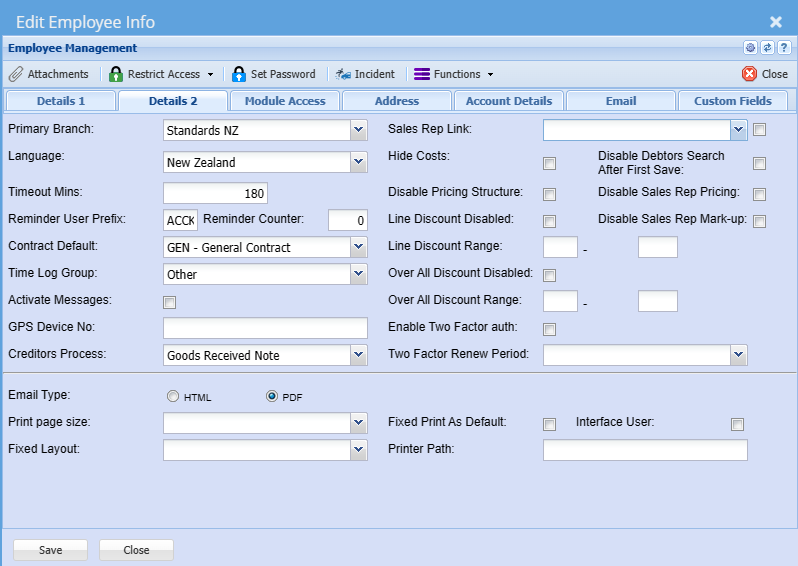
Task: Open help via the question mark icon
Action: 783,48
